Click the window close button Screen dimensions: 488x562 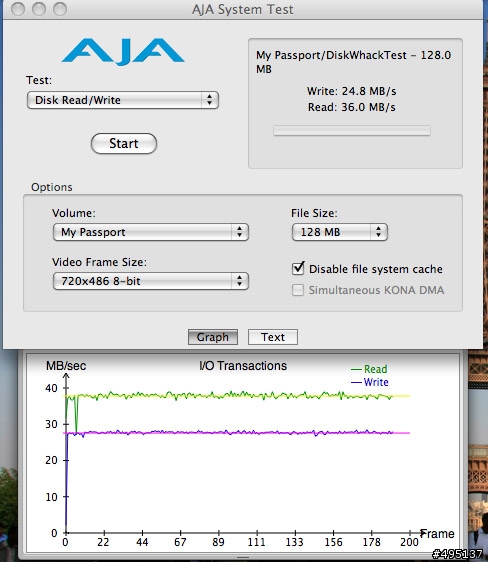click(18, 9)
